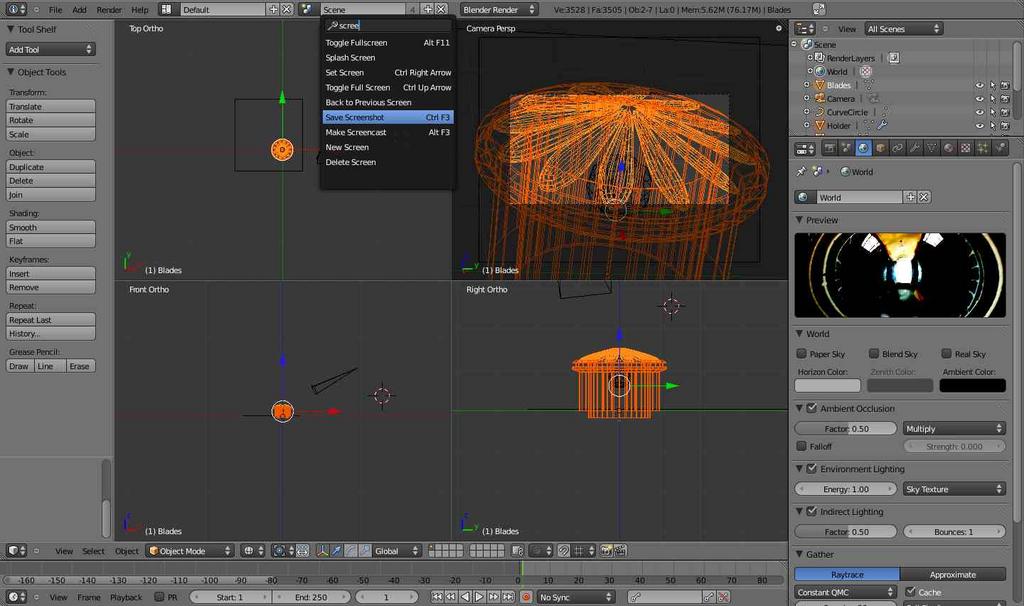The image size is (1024, 606).
Task: Toggle the Cache checkbox
Action: (x=910, y=592)
